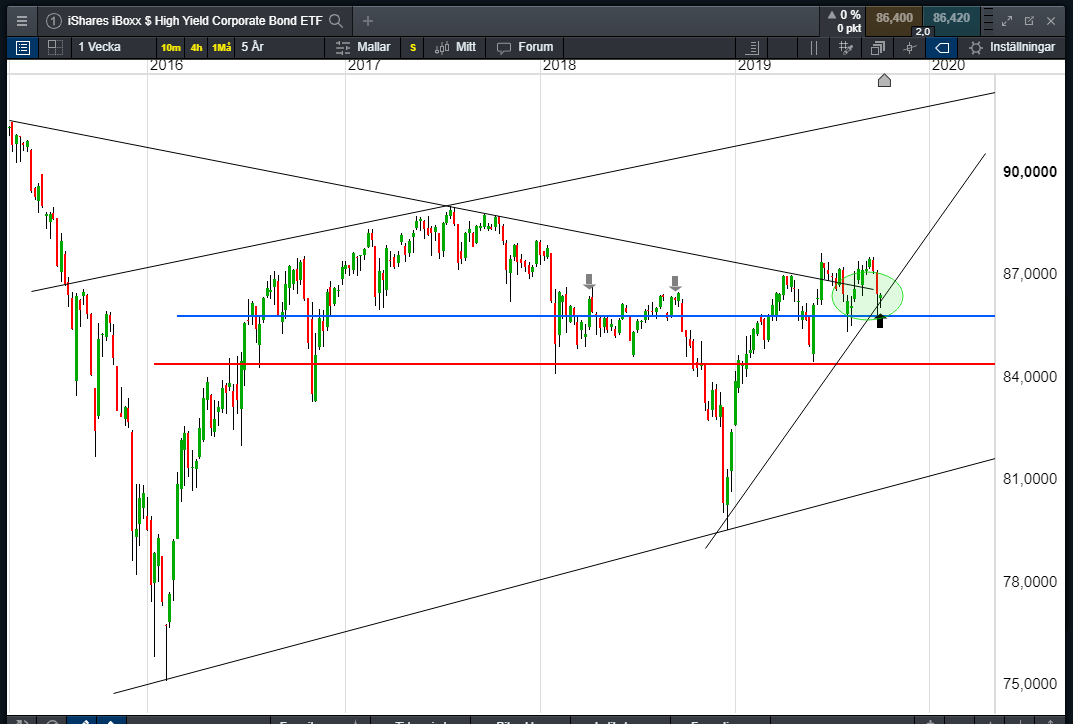This screenshot has height=724, width=1073.
Task: Click the 84,0000 price axis label
Action: click(x=1030, y=376)
